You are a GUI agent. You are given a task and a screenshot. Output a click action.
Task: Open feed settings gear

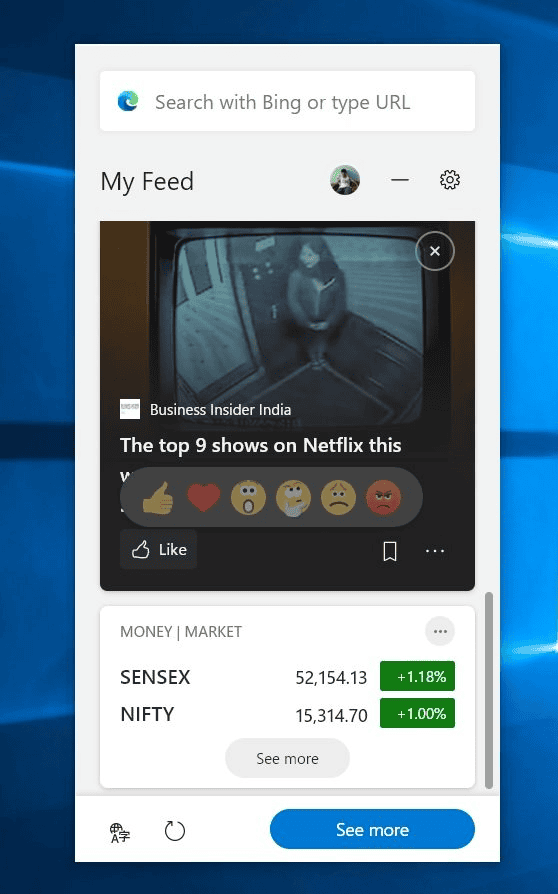coord(450,180)
